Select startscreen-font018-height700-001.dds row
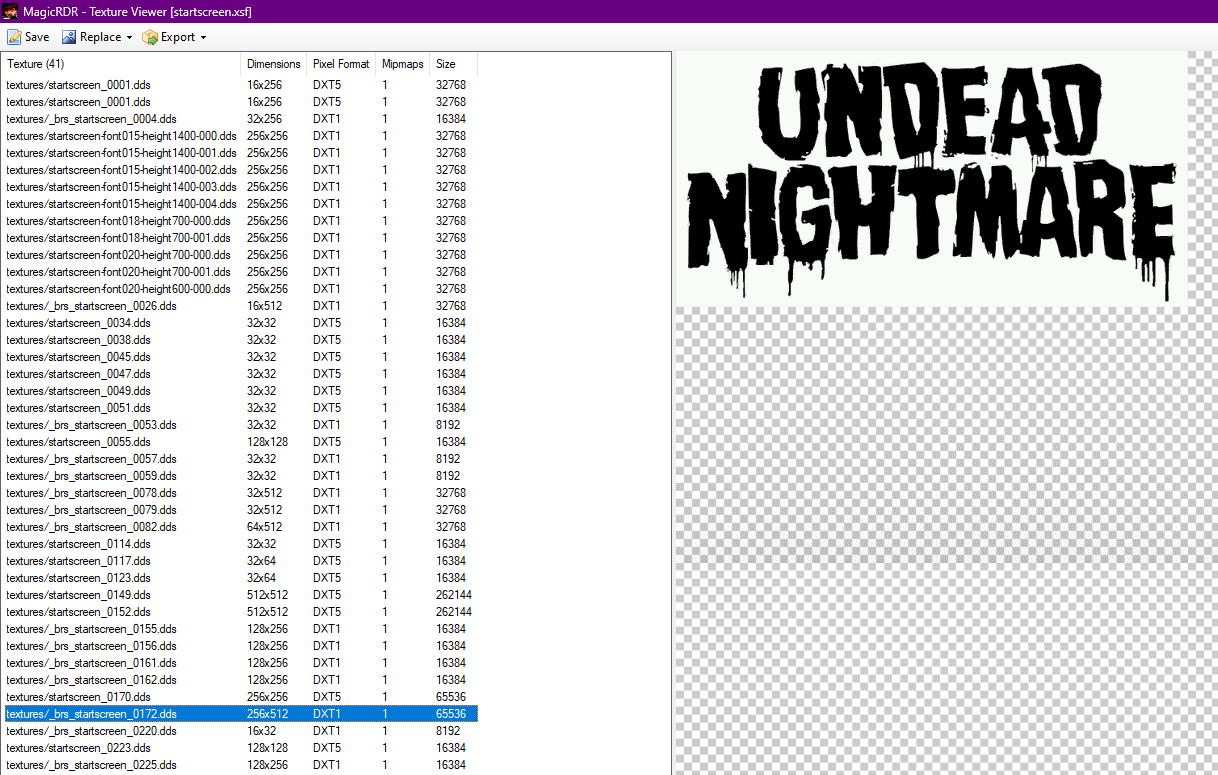This screenshot has width=1218, height=775. (240, 237)
